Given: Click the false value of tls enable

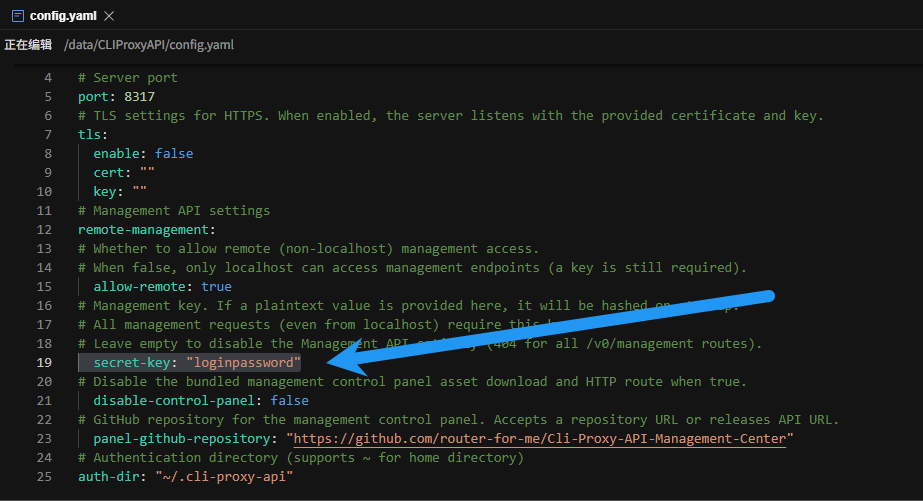Looking at the screenshot, I should 173,154.
